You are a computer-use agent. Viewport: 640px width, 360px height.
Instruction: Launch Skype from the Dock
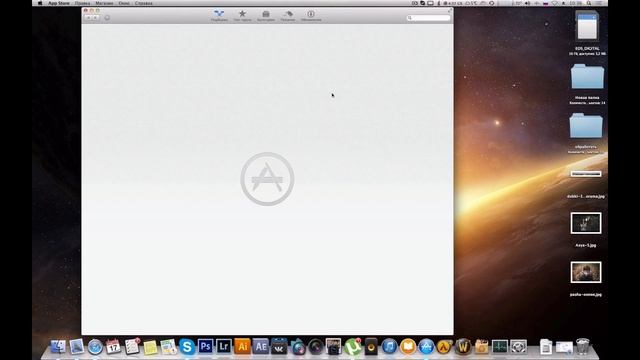(x=187, y=347)
